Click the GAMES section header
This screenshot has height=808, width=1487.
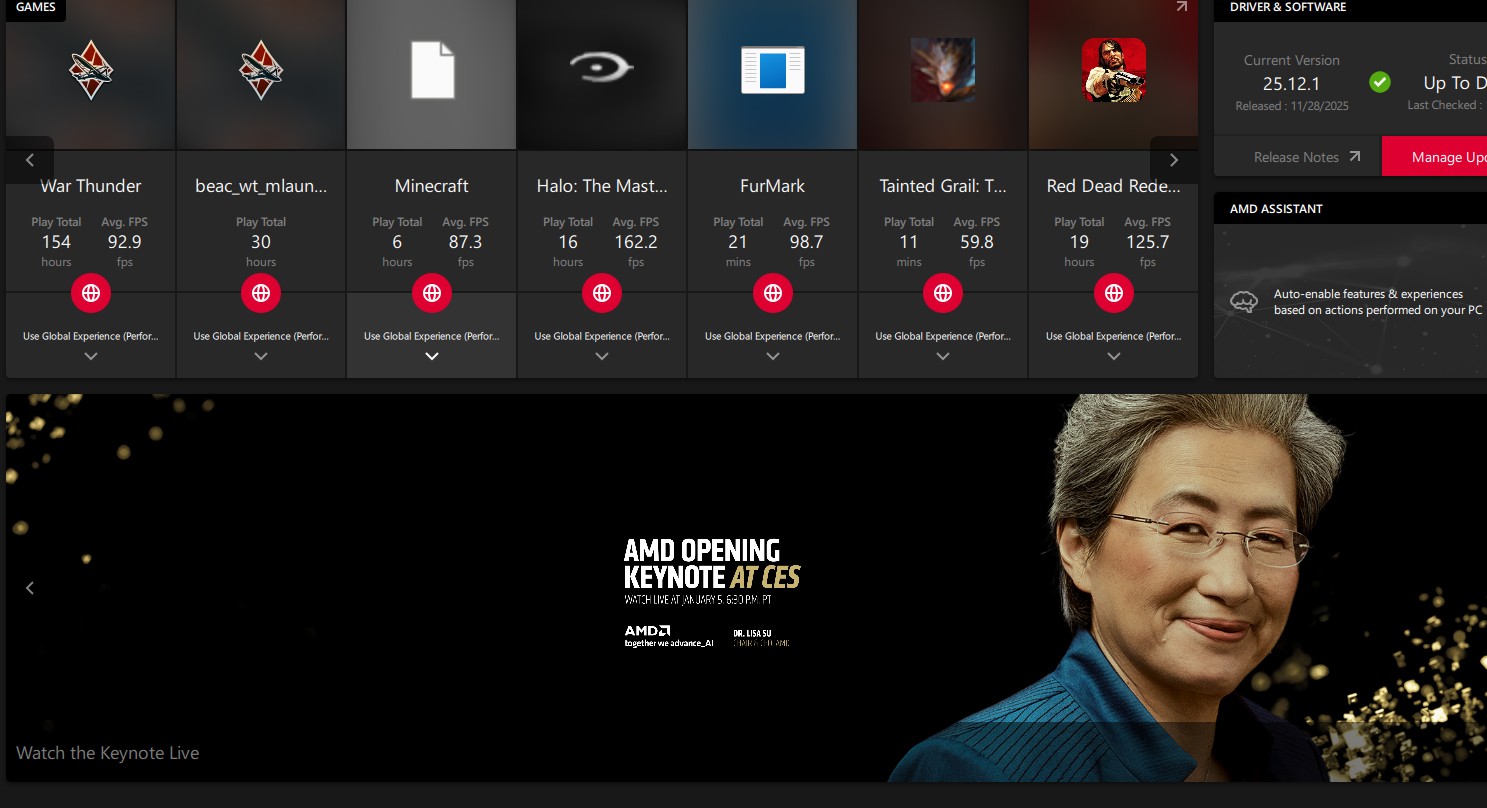point(35,7)
